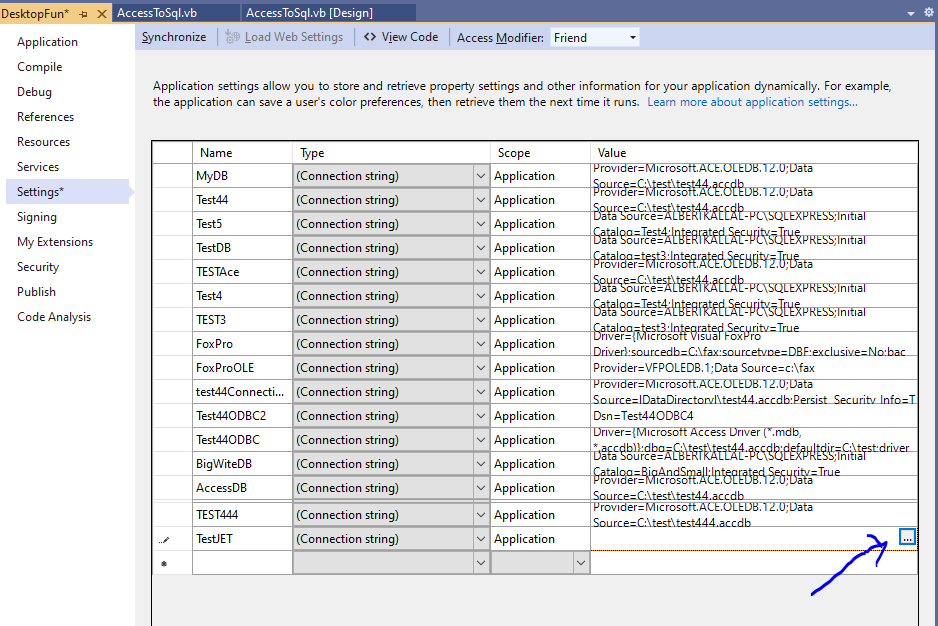Click the Synchronize button
Viewport: 938px width, 626px height.
pos(173,37)
